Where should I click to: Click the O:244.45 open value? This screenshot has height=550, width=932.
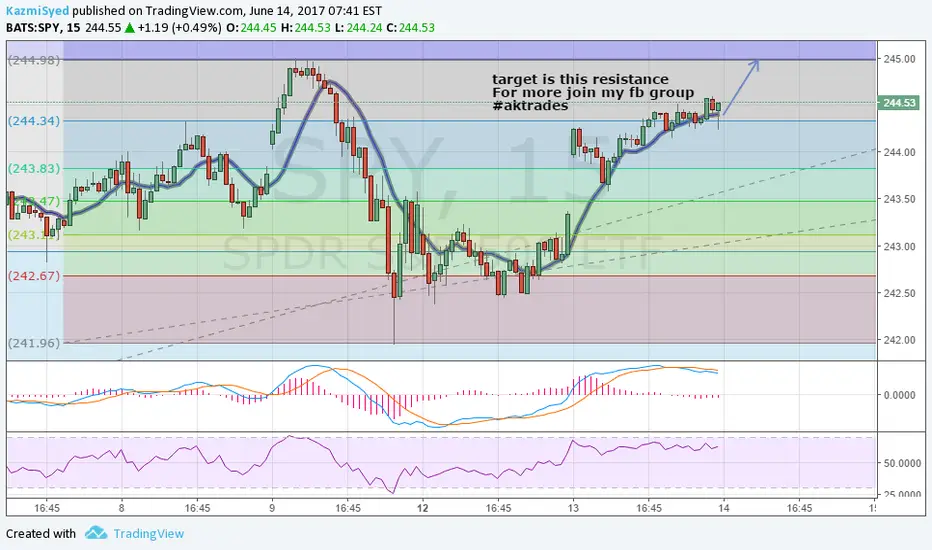click(251, 27)
